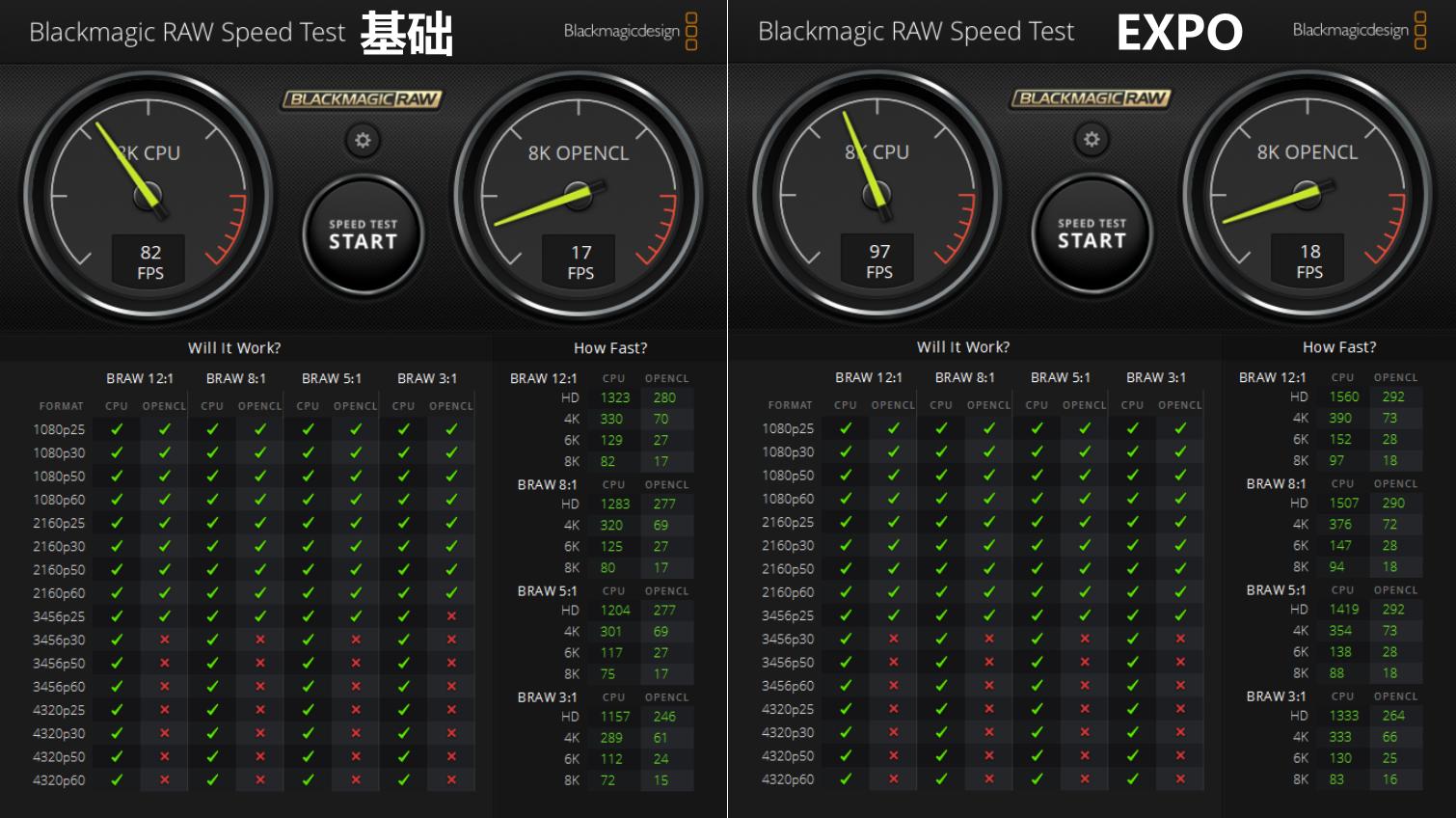Open the settings gear in the EXPO window
Screen dimensions: 1456x818
[x=1092, y=140]
